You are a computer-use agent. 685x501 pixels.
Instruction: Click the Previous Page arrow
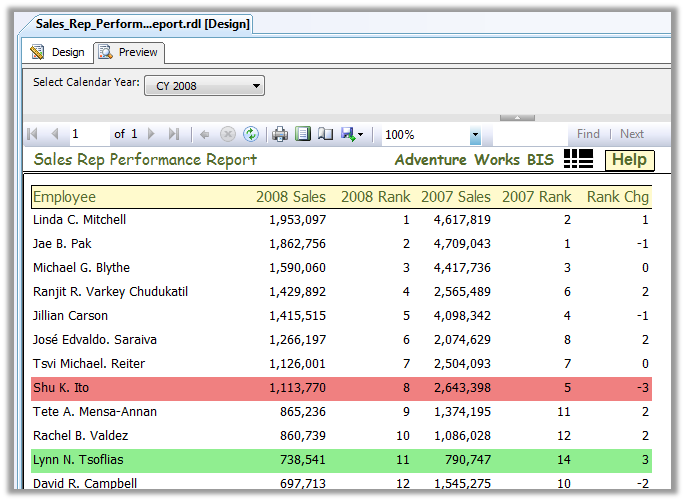54,134
